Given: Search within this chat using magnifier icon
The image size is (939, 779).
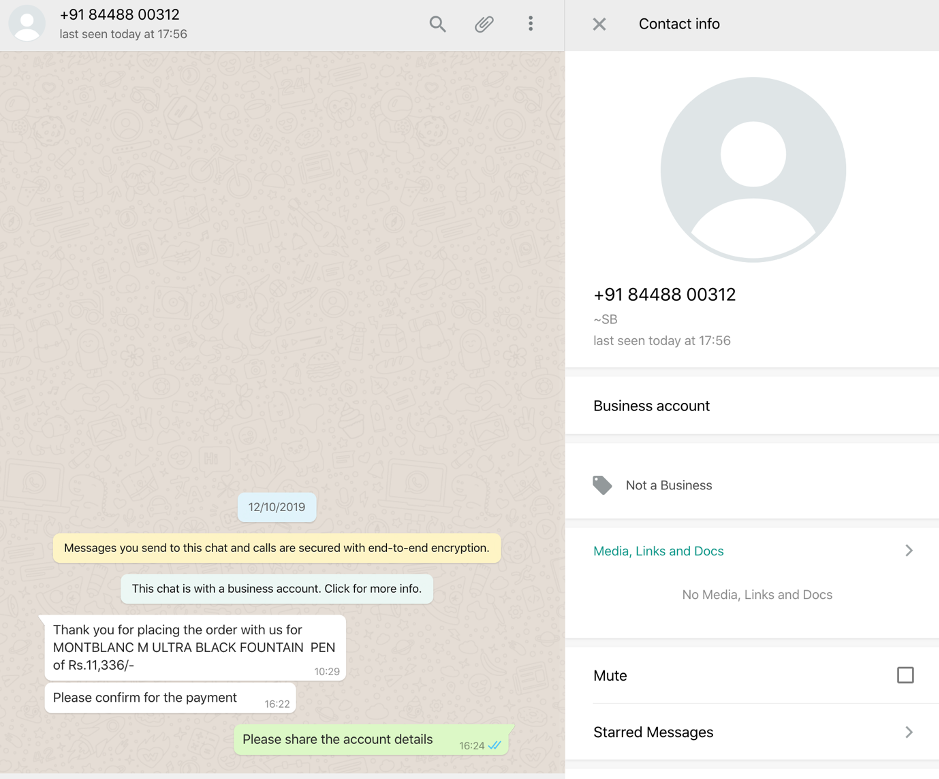Looking at the screenshot, I should pos(438,24).
